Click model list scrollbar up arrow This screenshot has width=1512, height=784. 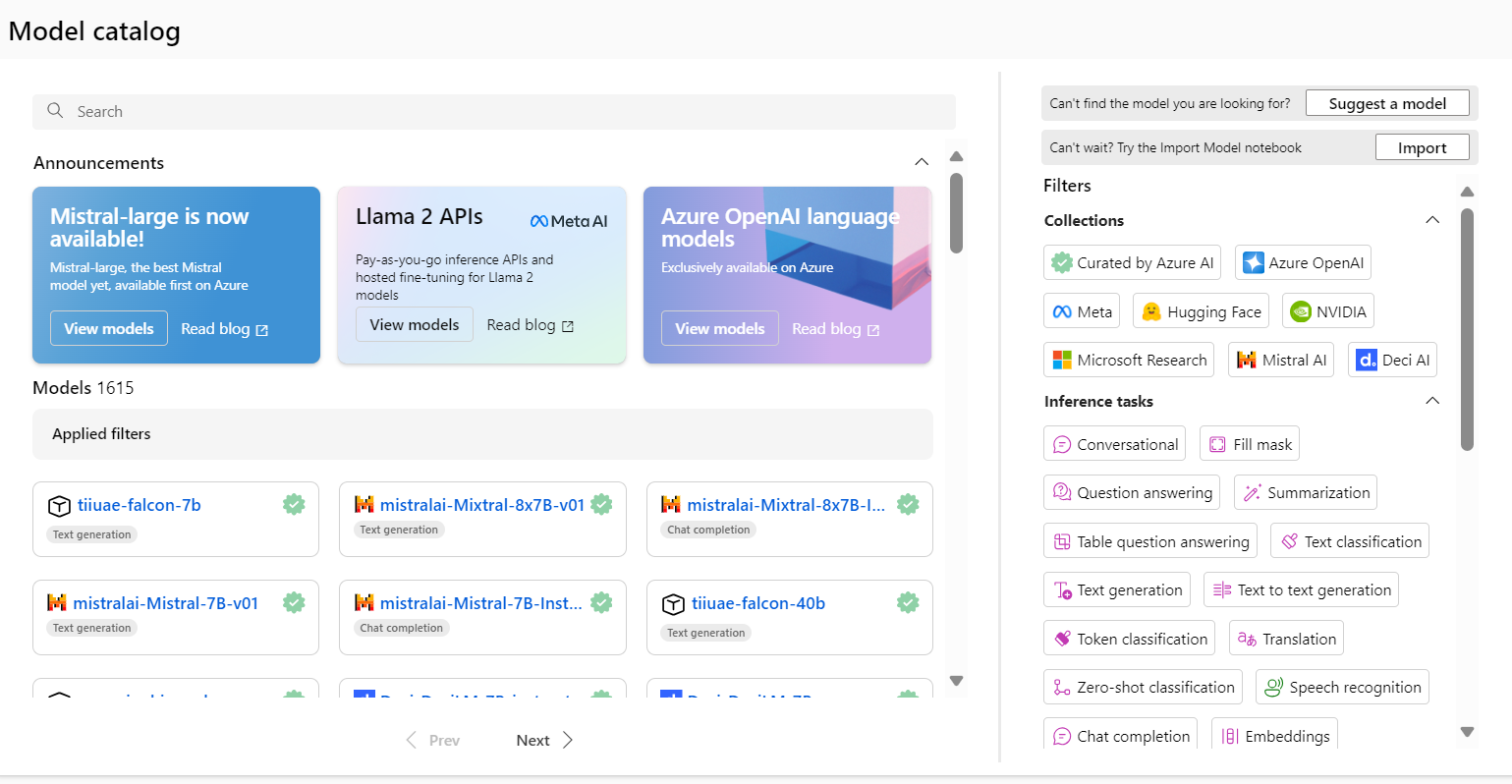[x=957, y=156]
